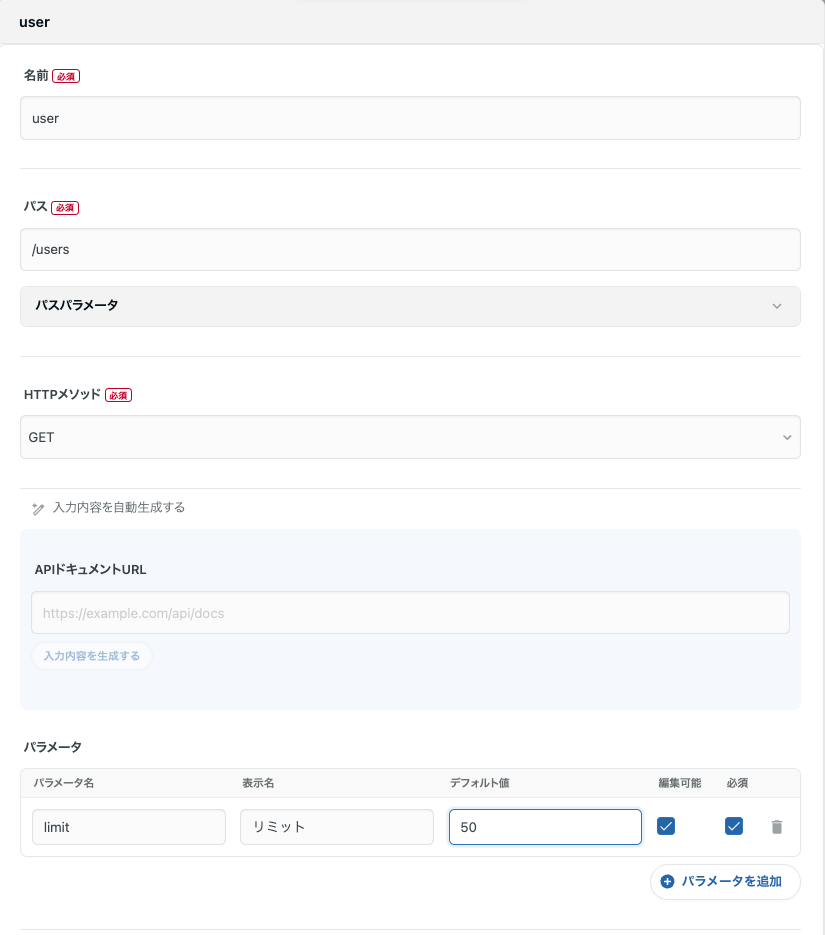
Task: Click the magic wand auto-generate icon
Action: coord(38,508)
